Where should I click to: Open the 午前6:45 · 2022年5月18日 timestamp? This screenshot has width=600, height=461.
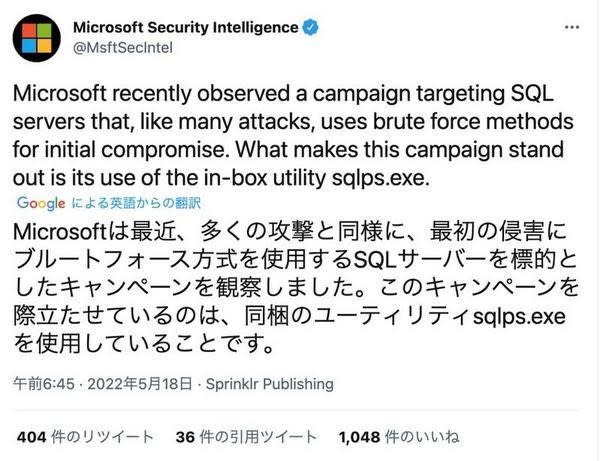(x=103, y=384)
